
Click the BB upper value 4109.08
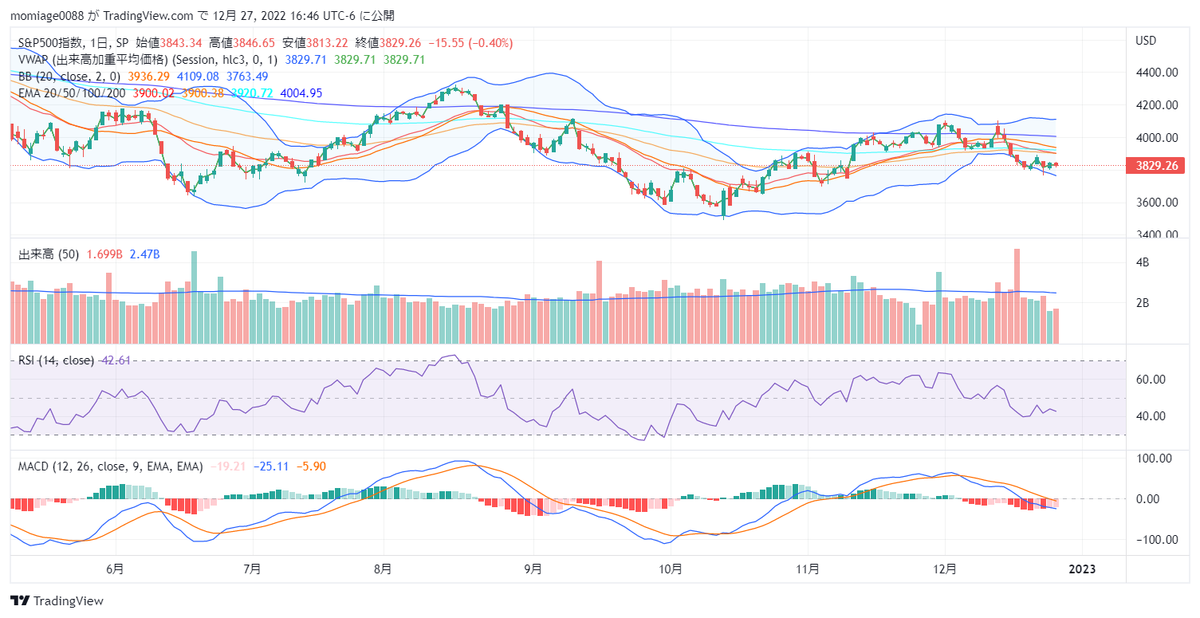click(x=197, y=76)
